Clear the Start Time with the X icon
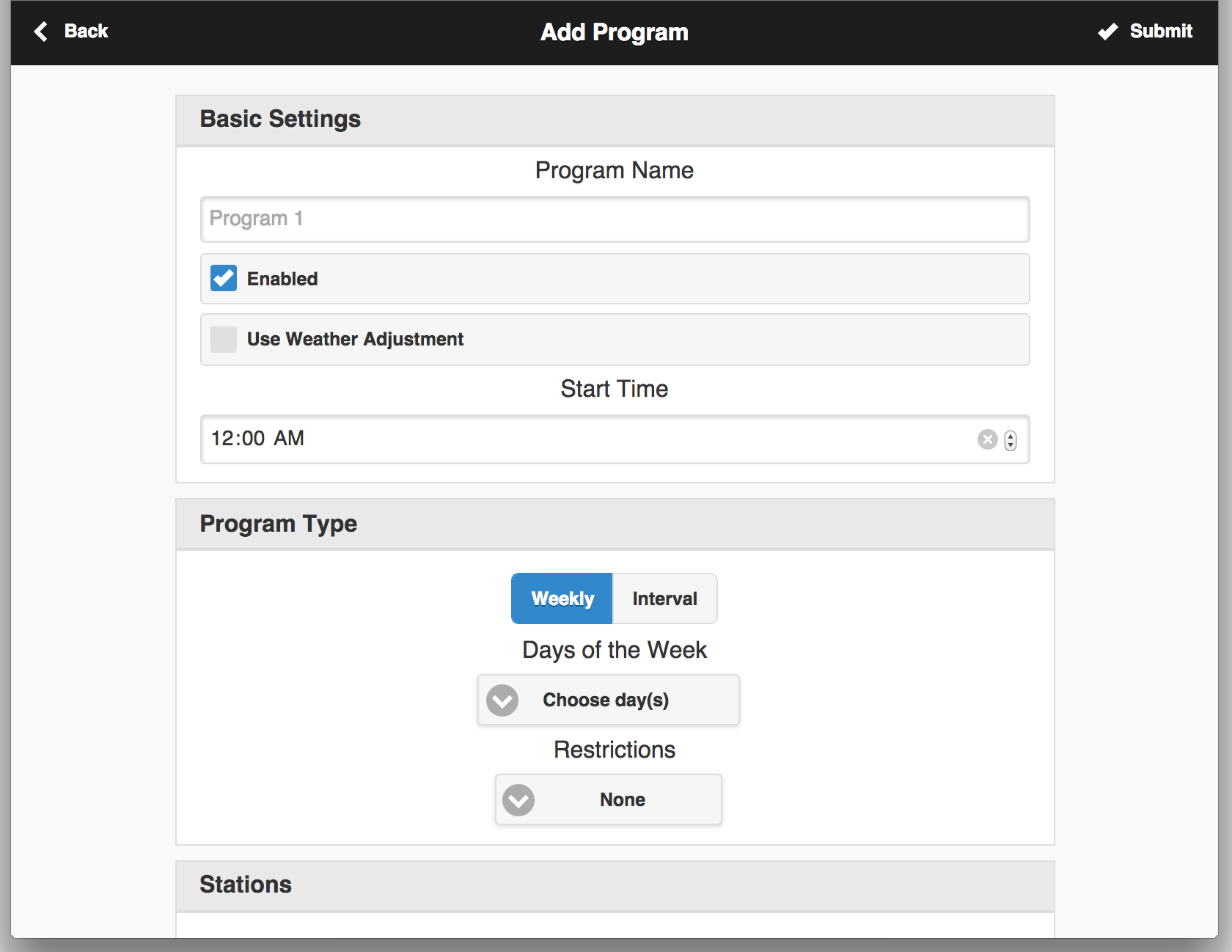Screen dimensions: 1232x952 [x=987, y=439]
